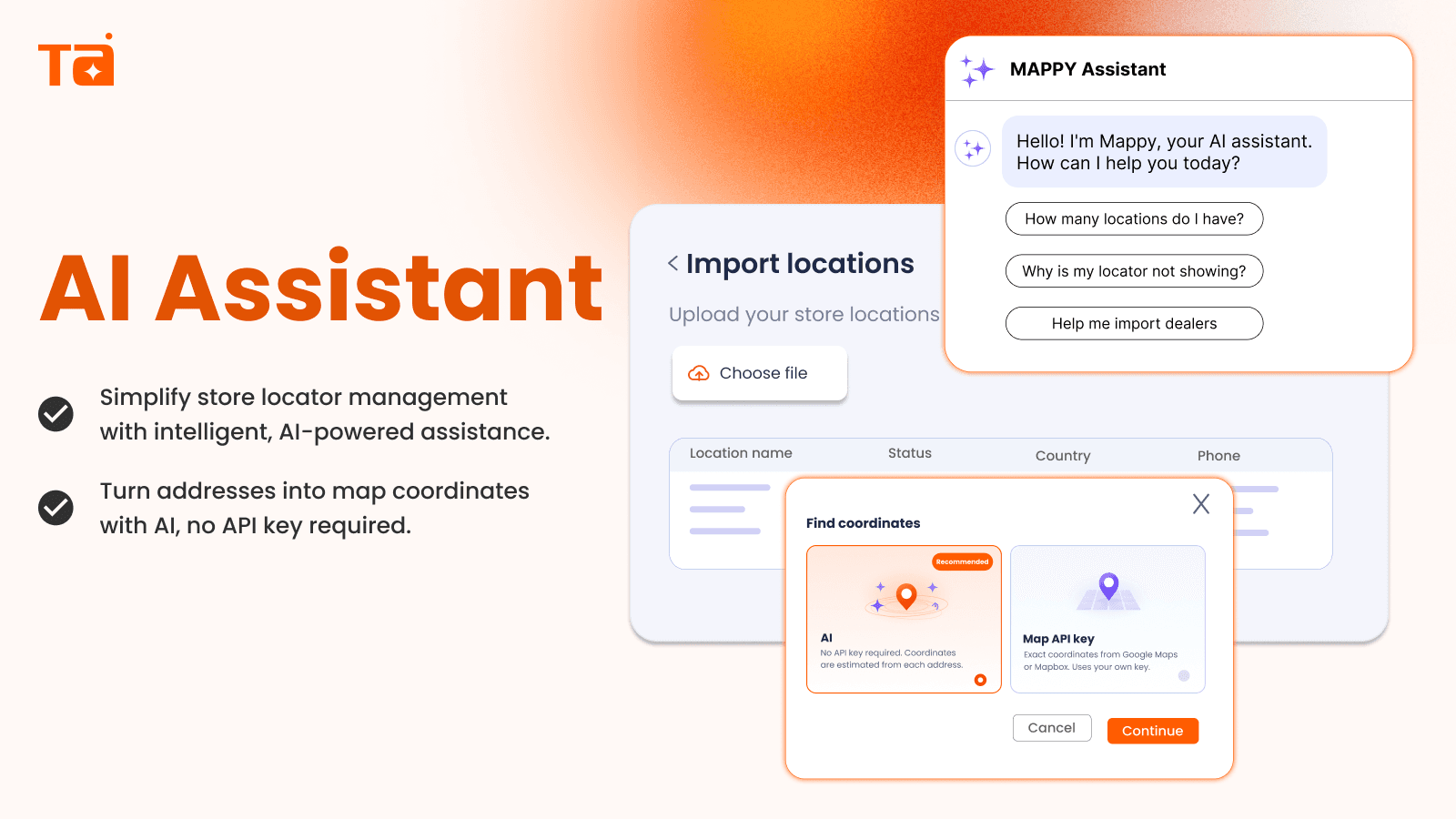
Task: Cancel the Find coordinates dialog
Action: pos(1052,728)
